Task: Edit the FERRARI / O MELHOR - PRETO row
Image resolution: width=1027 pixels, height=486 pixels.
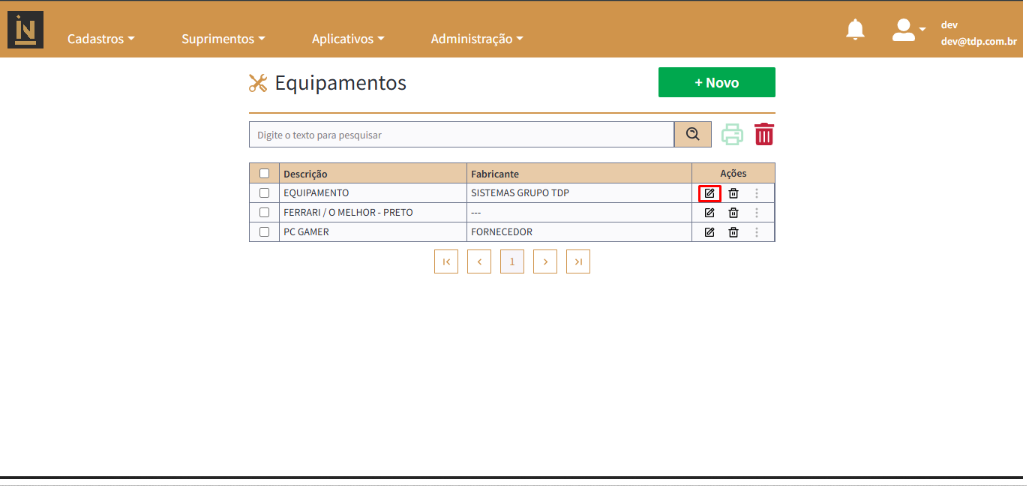Action: click(709, 213)
